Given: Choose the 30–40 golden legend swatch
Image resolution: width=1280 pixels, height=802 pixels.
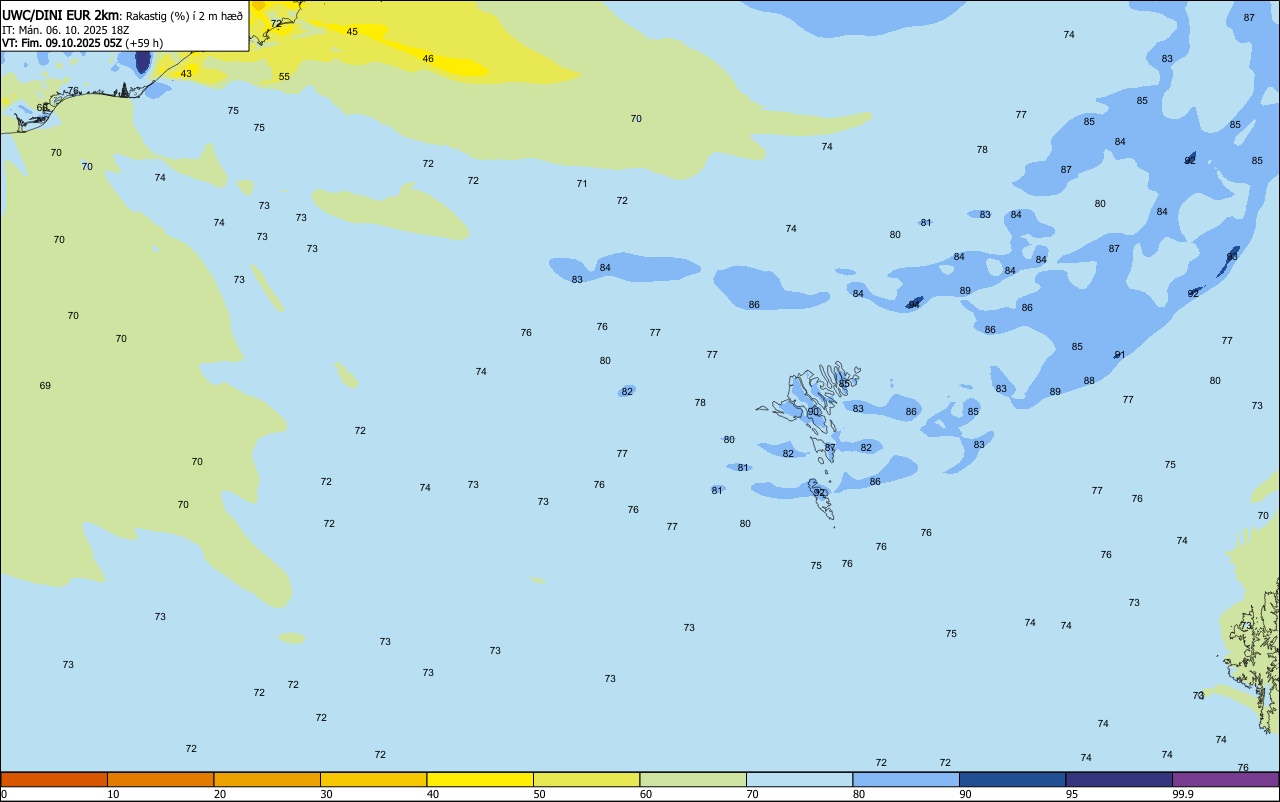Looking at the screenshot, I should pyautogui.click(x=373, y=779).
